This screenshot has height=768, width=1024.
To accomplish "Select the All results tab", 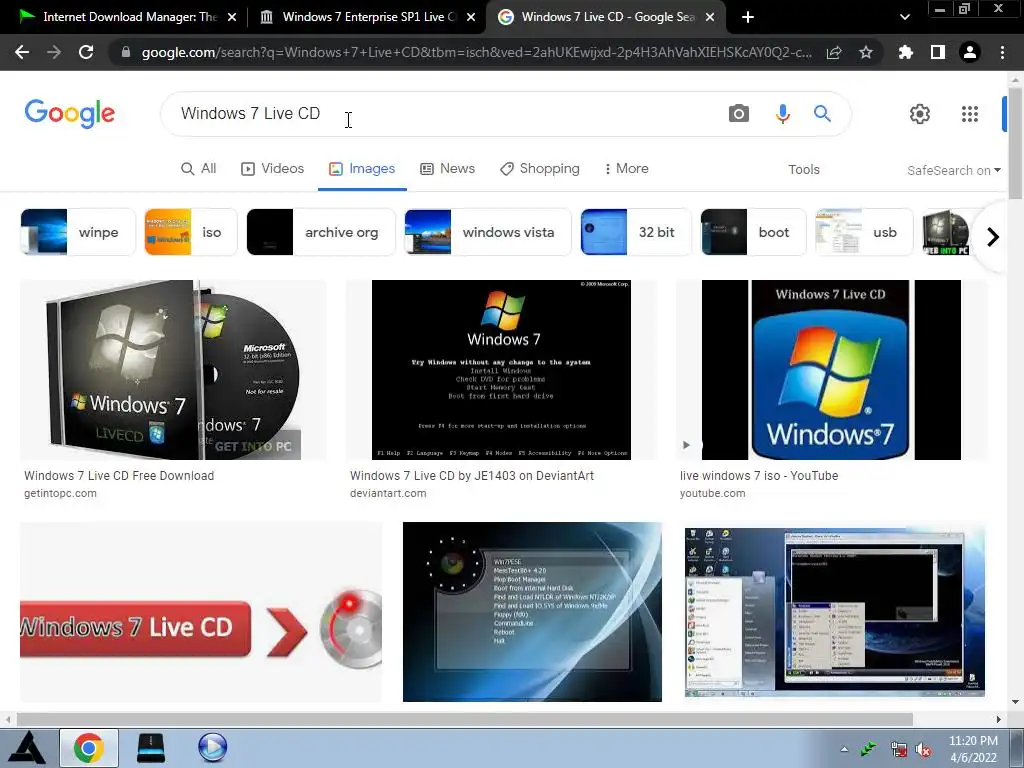I will coord(199,168).
